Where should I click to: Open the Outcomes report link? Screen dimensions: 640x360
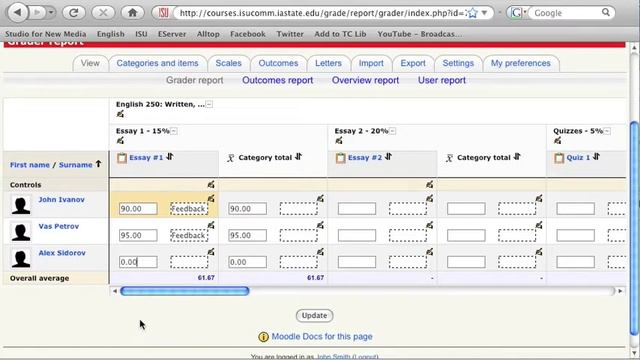[278, 80]
